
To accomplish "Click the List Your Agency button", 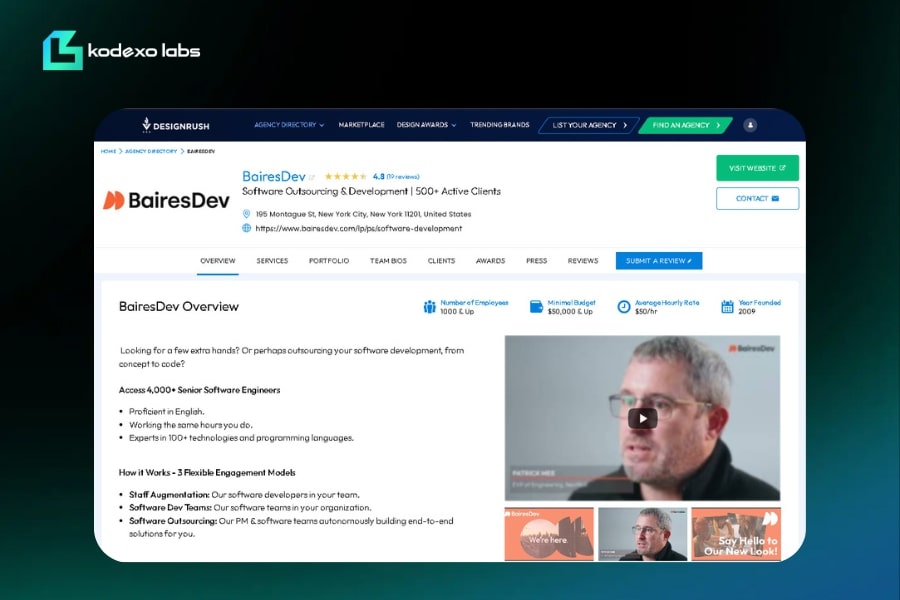I will (589, 125).
